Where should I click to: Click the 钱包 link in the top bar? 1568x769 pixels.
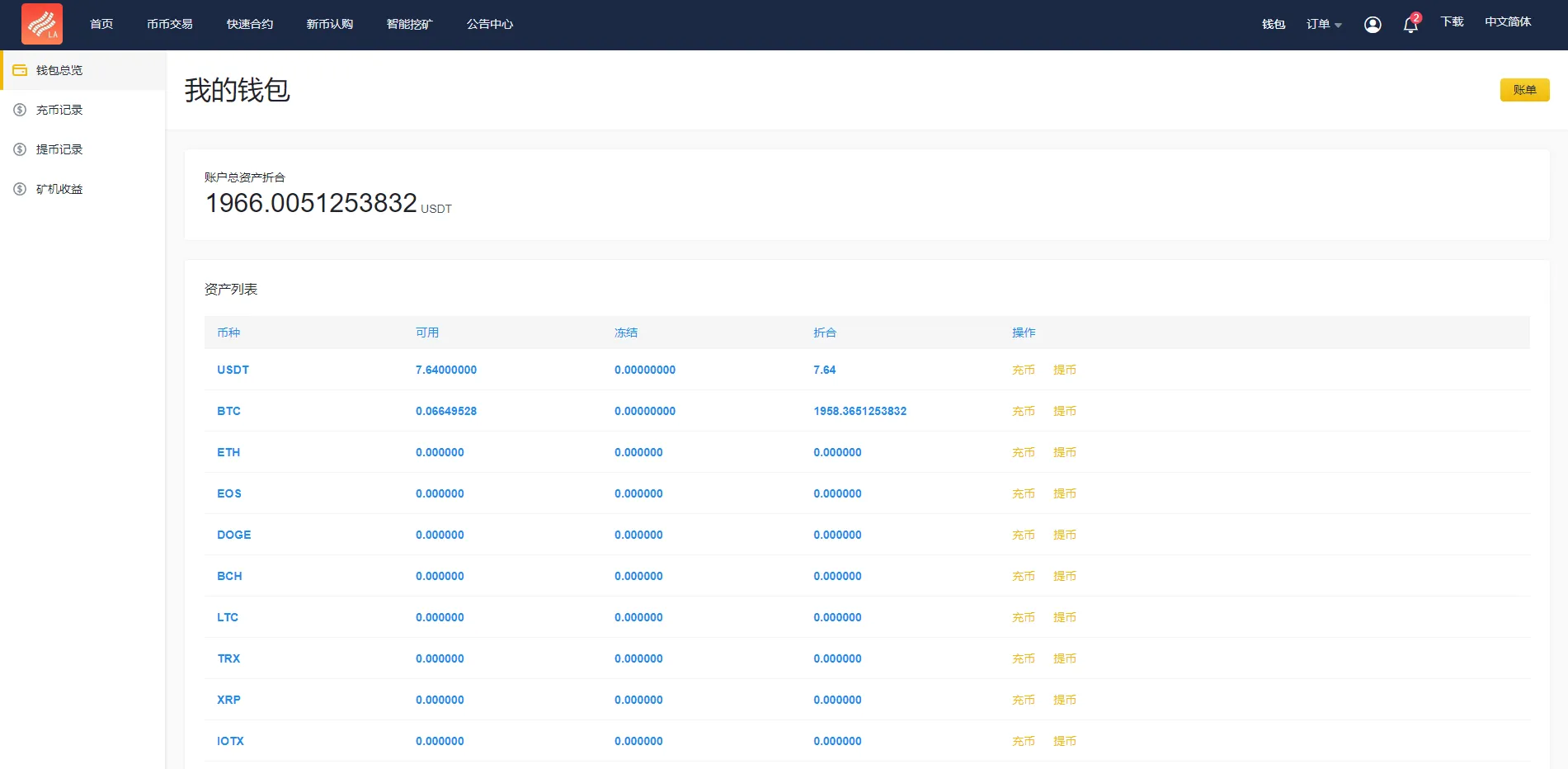[x=1274, y=25]
